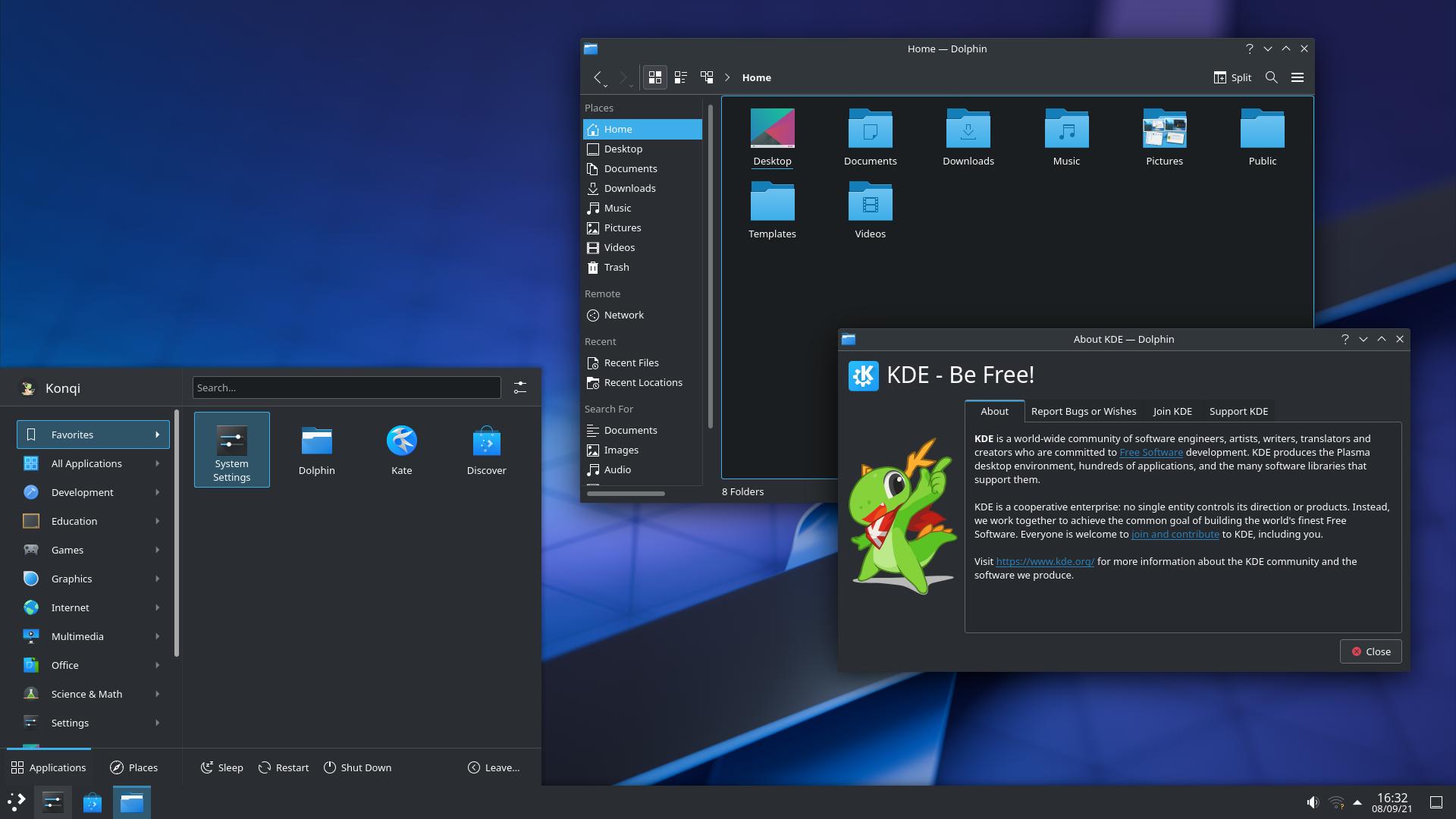This screenshot has width=1456, height=819.
Task: Open Trash in Places sidebar
Action: [x=616, y=267]
